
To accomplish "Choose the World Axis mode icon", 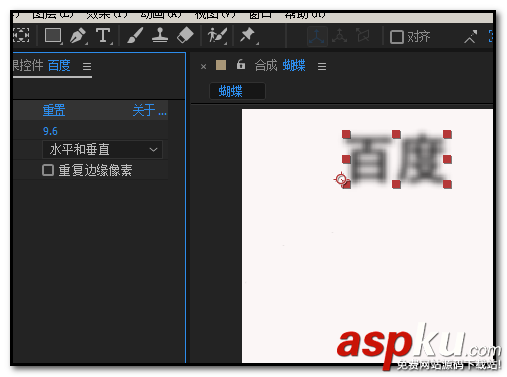I will pyautogui.click(x=339, y=36).
